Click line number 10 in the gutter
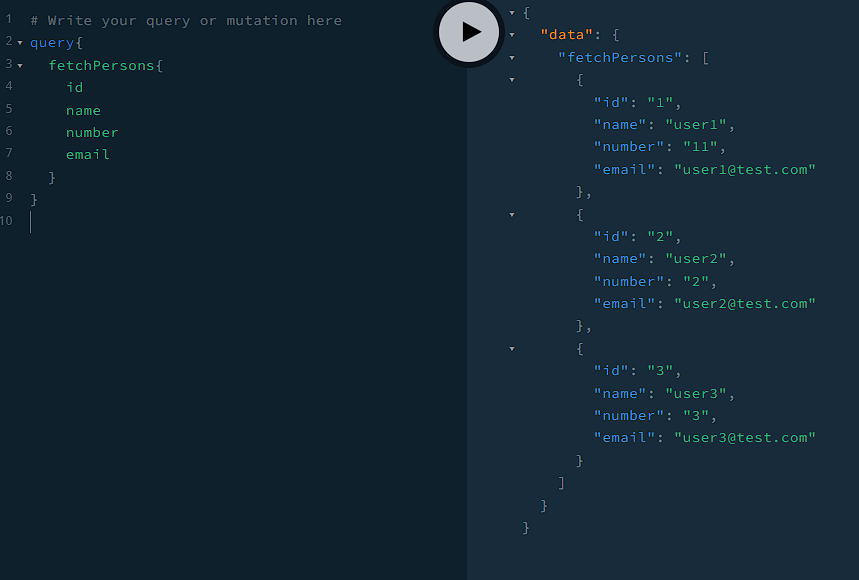Image resolution: width=859 pixels, height=580 pixels. (x=8, y=221)
